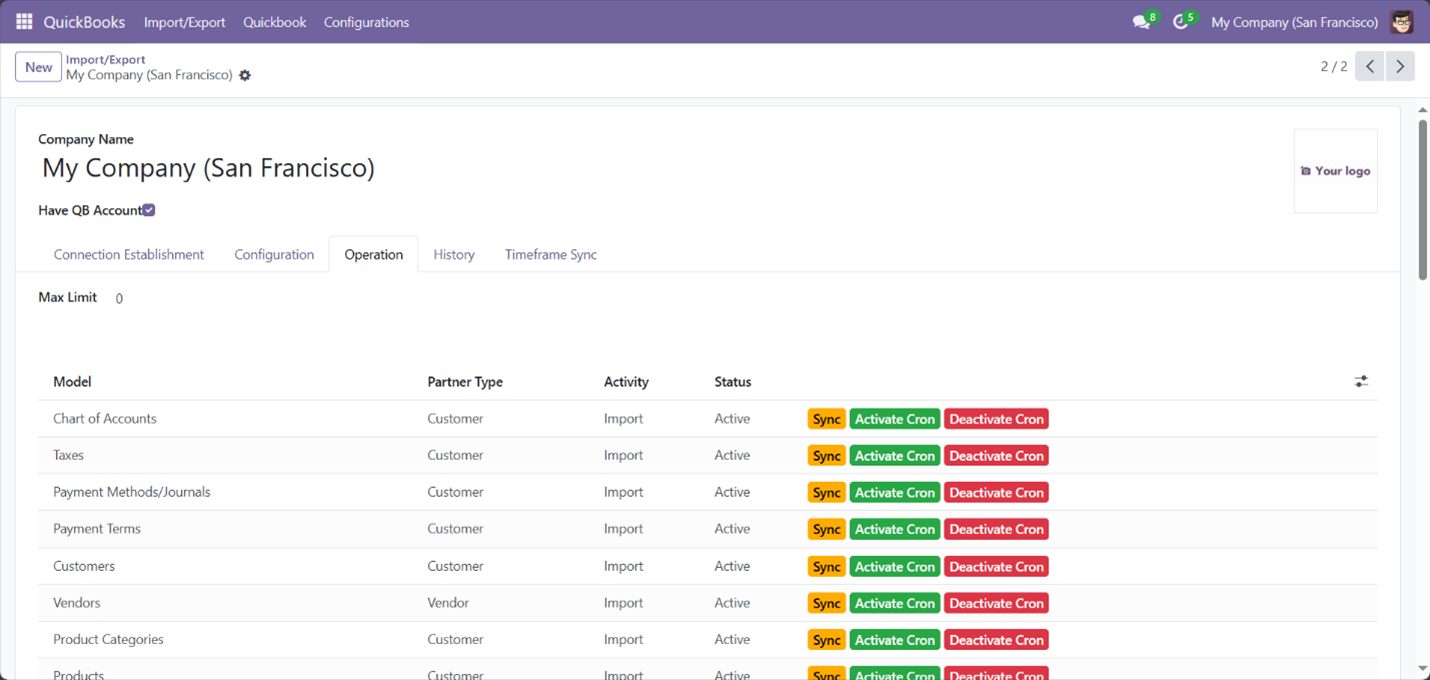Open the apps grid menu icon

(x=23, y=21)
